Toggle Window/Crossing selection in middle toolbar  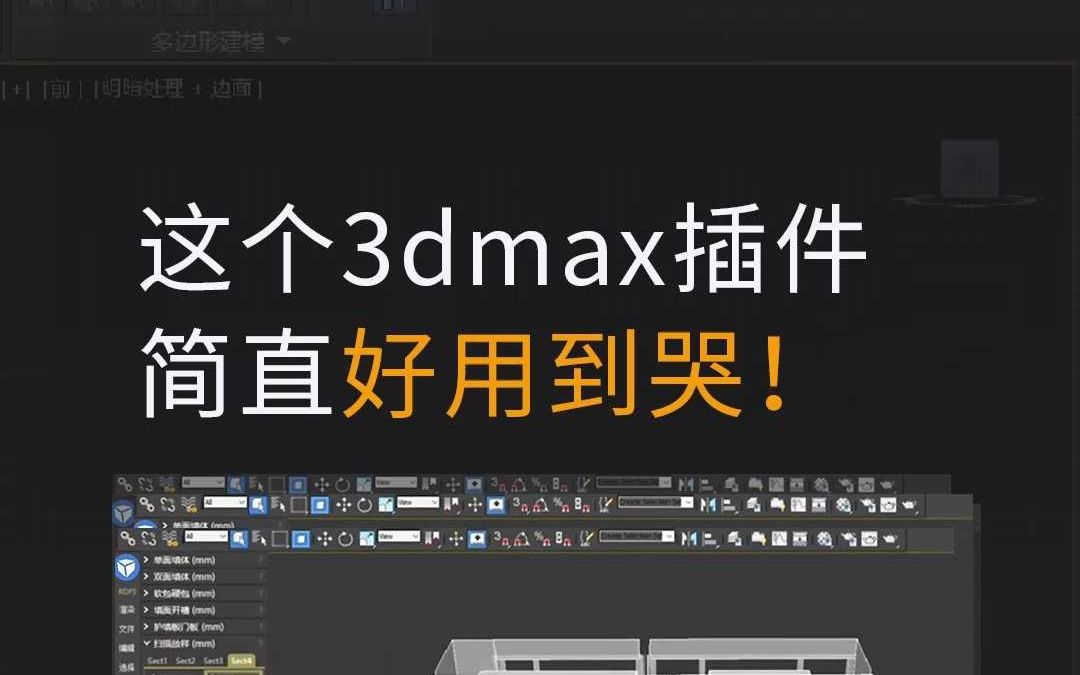320,505
